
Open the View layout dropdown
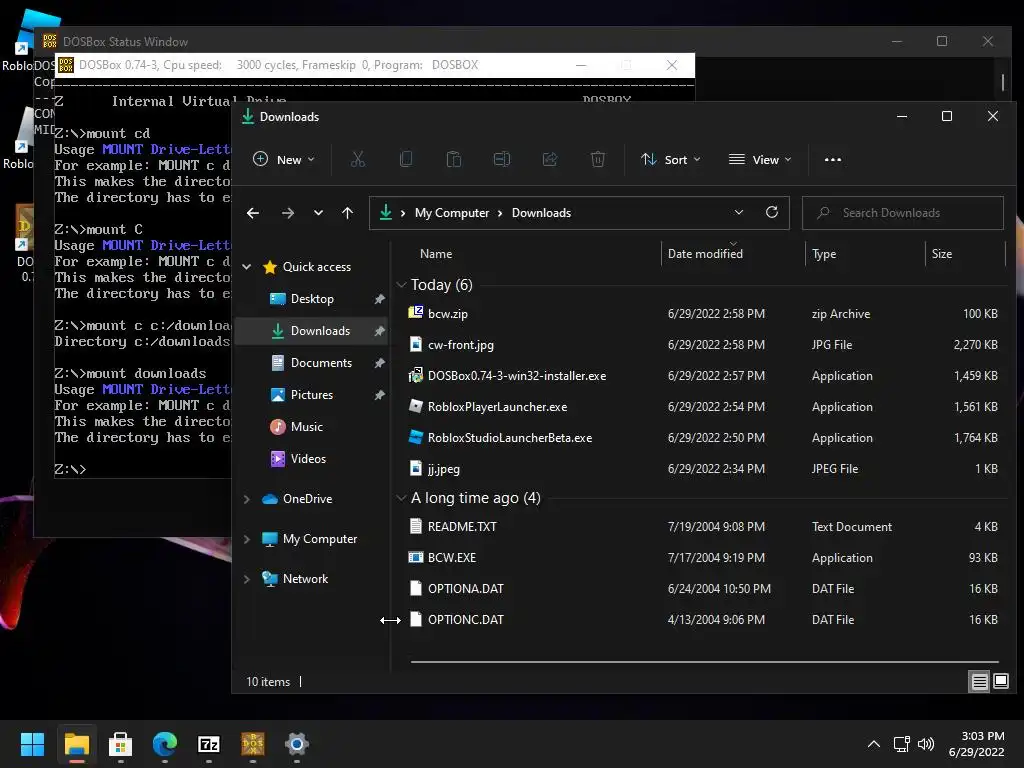pos(760,159)
